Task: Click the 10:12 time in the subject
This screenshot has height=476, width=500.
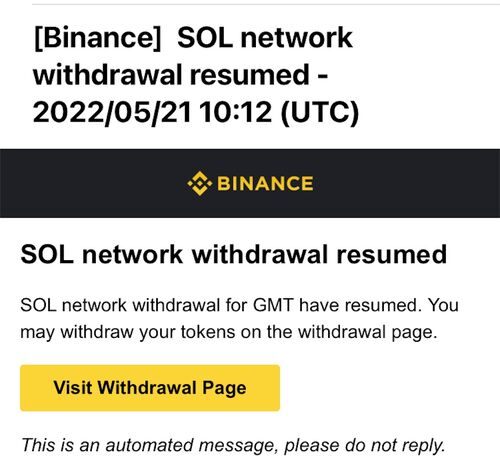Action: click(237, 112)
